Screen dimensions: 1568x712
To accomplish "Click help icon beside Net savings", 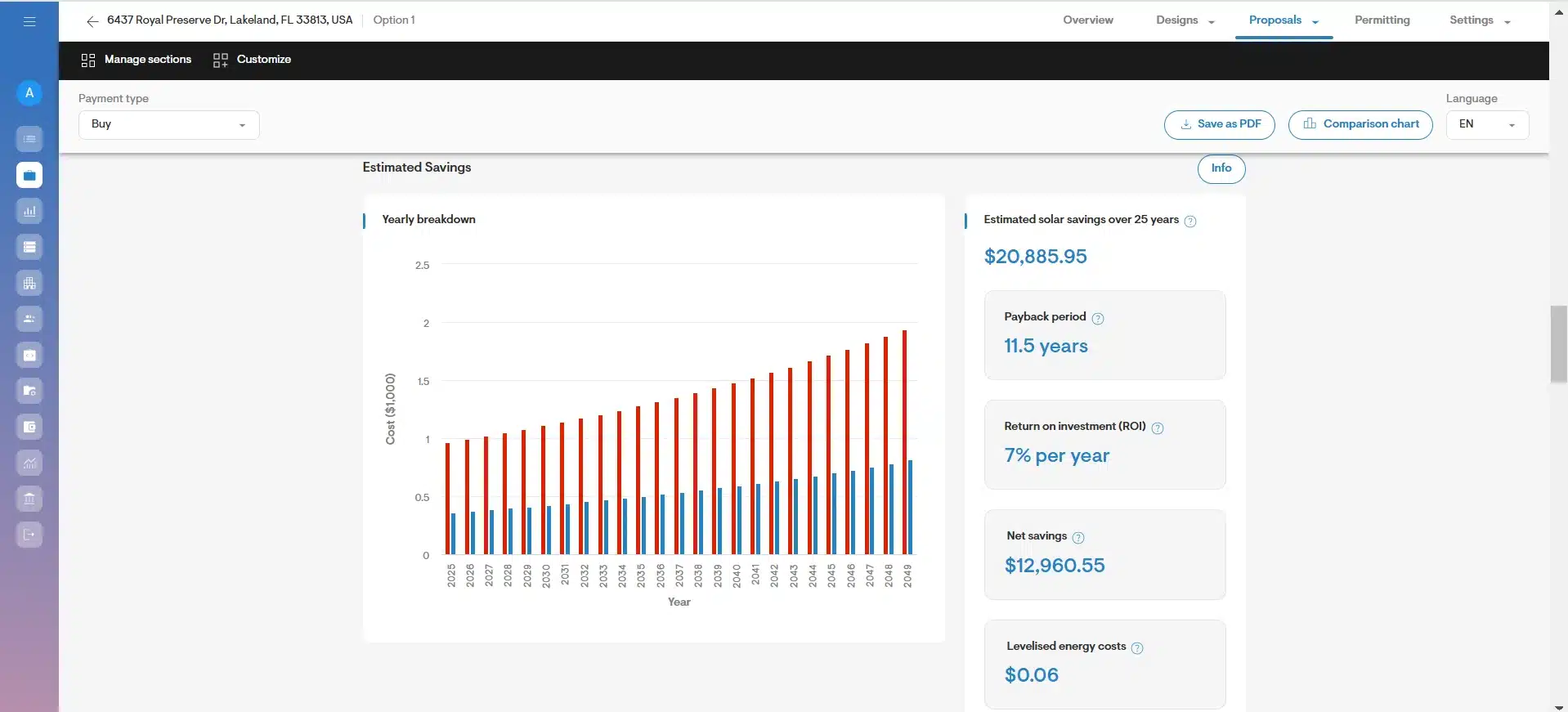I will (x=1078, y=538).
